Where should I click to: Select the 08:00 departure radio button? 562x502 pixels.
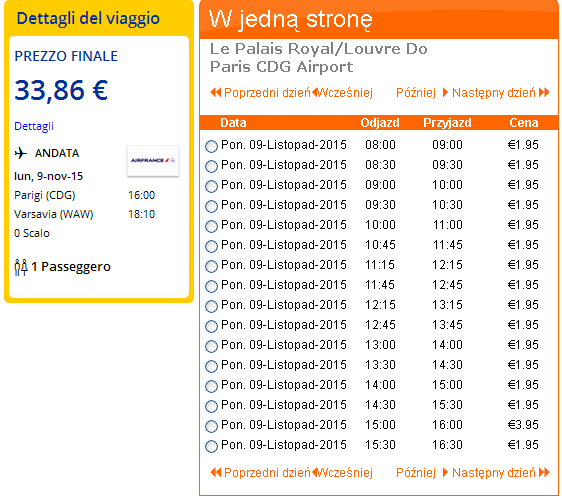pyautogui.click(x=211, y=146)
